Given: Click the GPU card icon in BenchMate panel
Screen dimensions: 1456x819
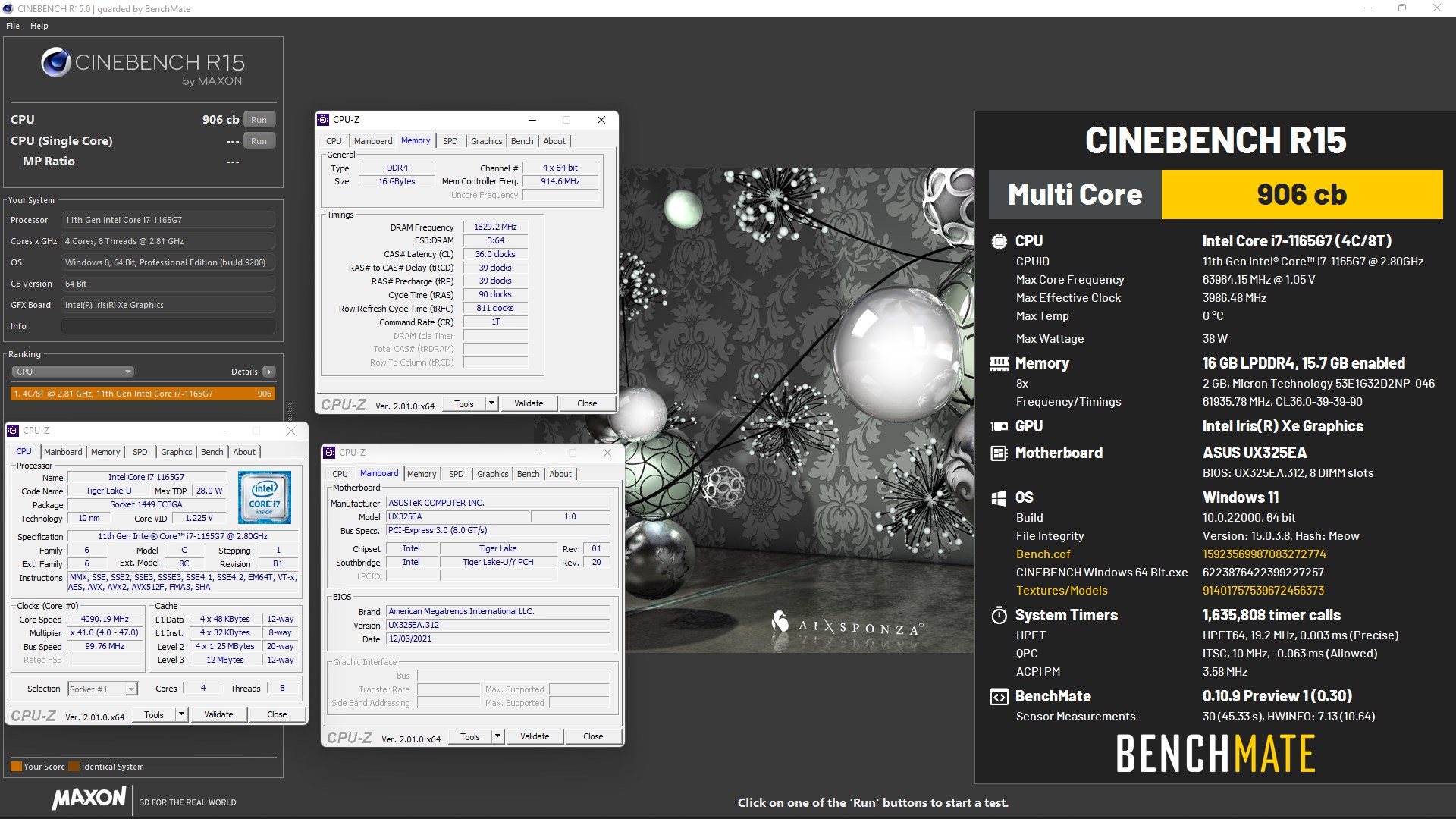Looking at the screenshot, I should click(999, 426).
